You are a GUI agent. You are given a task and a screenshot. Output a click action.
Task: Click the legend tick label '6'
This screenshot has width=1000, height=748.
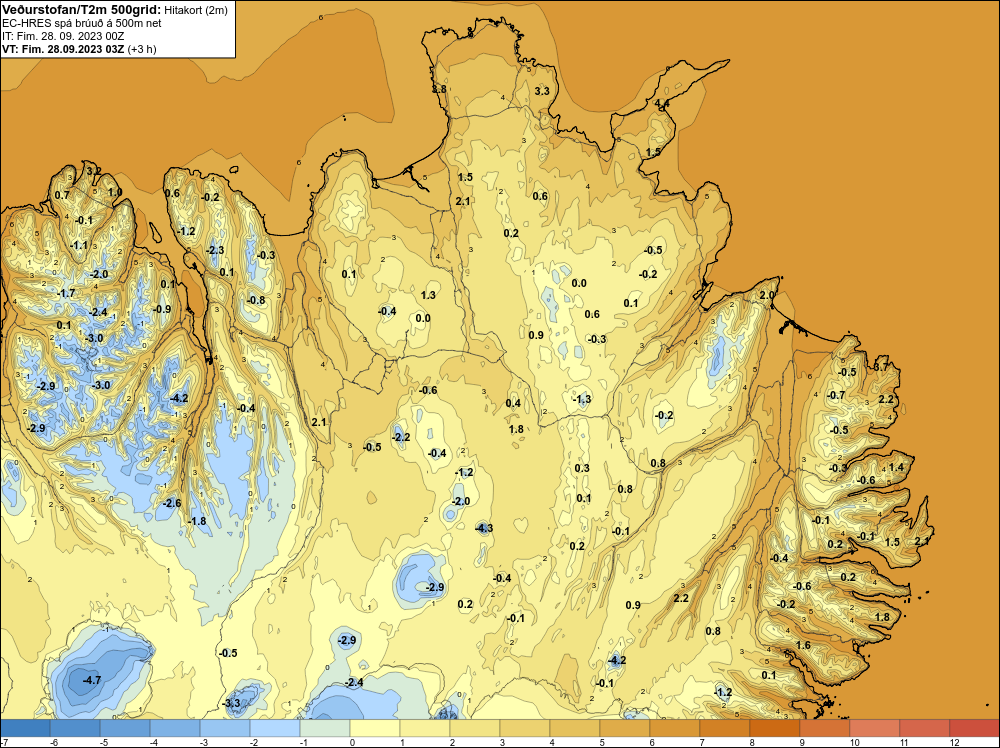[652, 742]
